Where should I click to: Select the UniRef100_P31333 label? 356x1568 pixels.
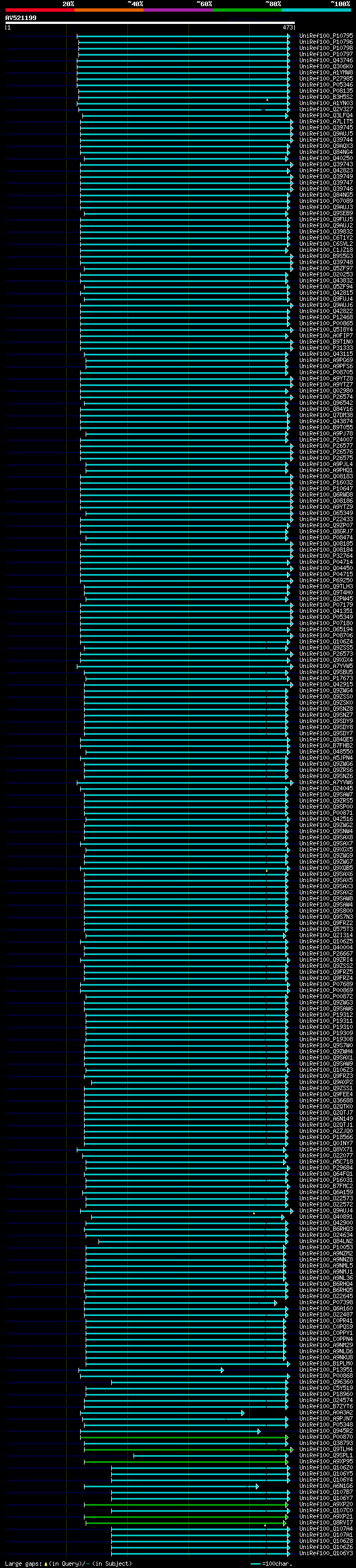coord(325,348)
